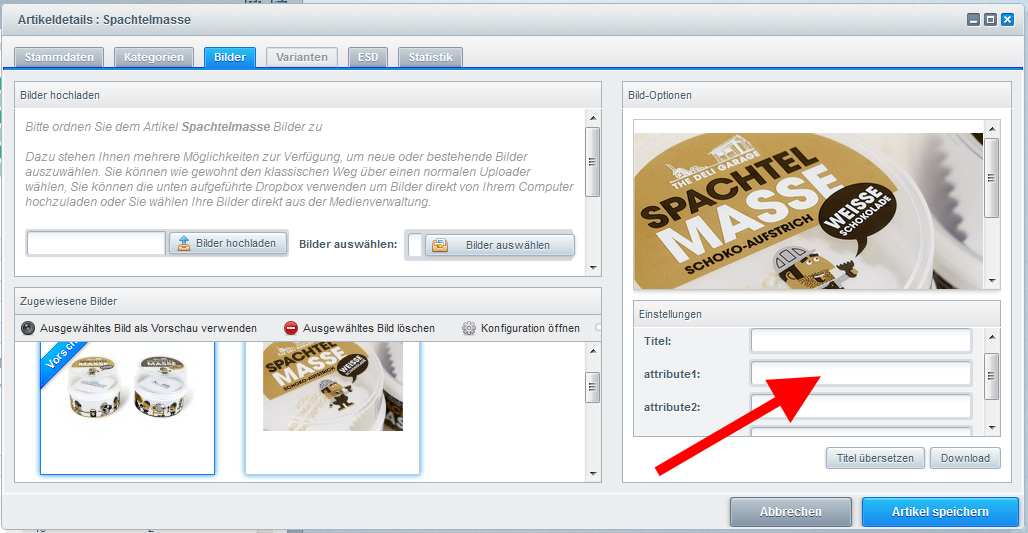Click the file path field beside Bilder hochladen
Screen dimensions: 1028x533
[96, 243]
